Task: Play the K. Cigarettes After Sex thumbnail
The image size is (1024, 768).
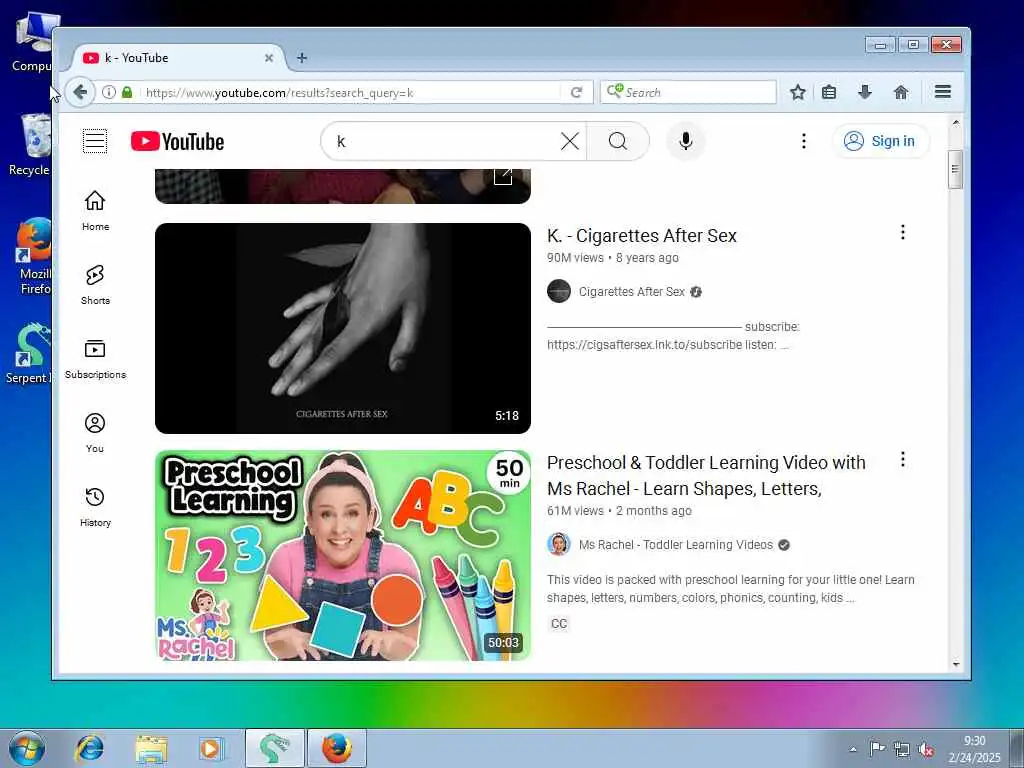Action: click(x=343, y=328)
